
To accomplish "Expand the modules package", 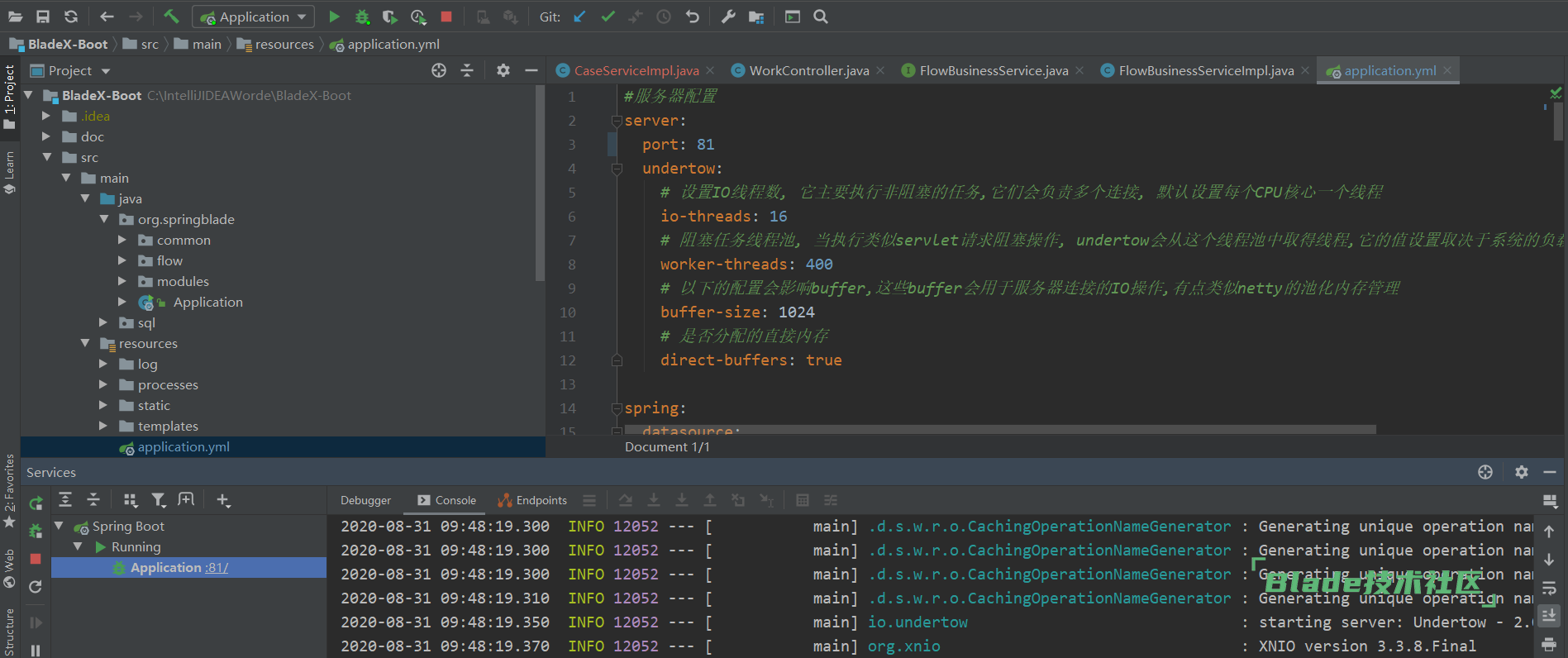I will [123, 281].
